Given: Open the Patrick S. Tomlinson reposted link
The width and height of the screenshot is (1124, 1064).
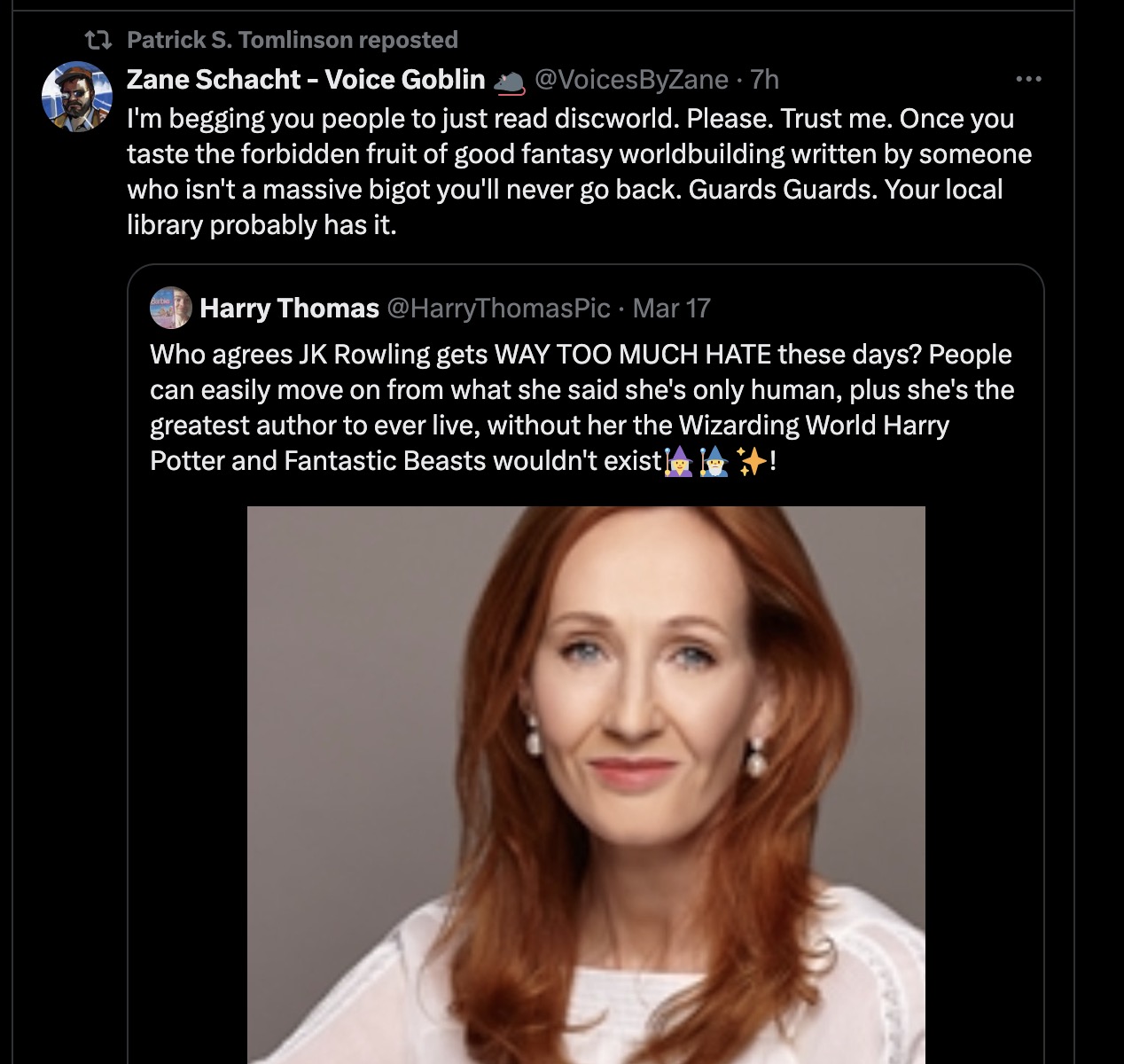Looking at the screenshot, I should point(293,40).
